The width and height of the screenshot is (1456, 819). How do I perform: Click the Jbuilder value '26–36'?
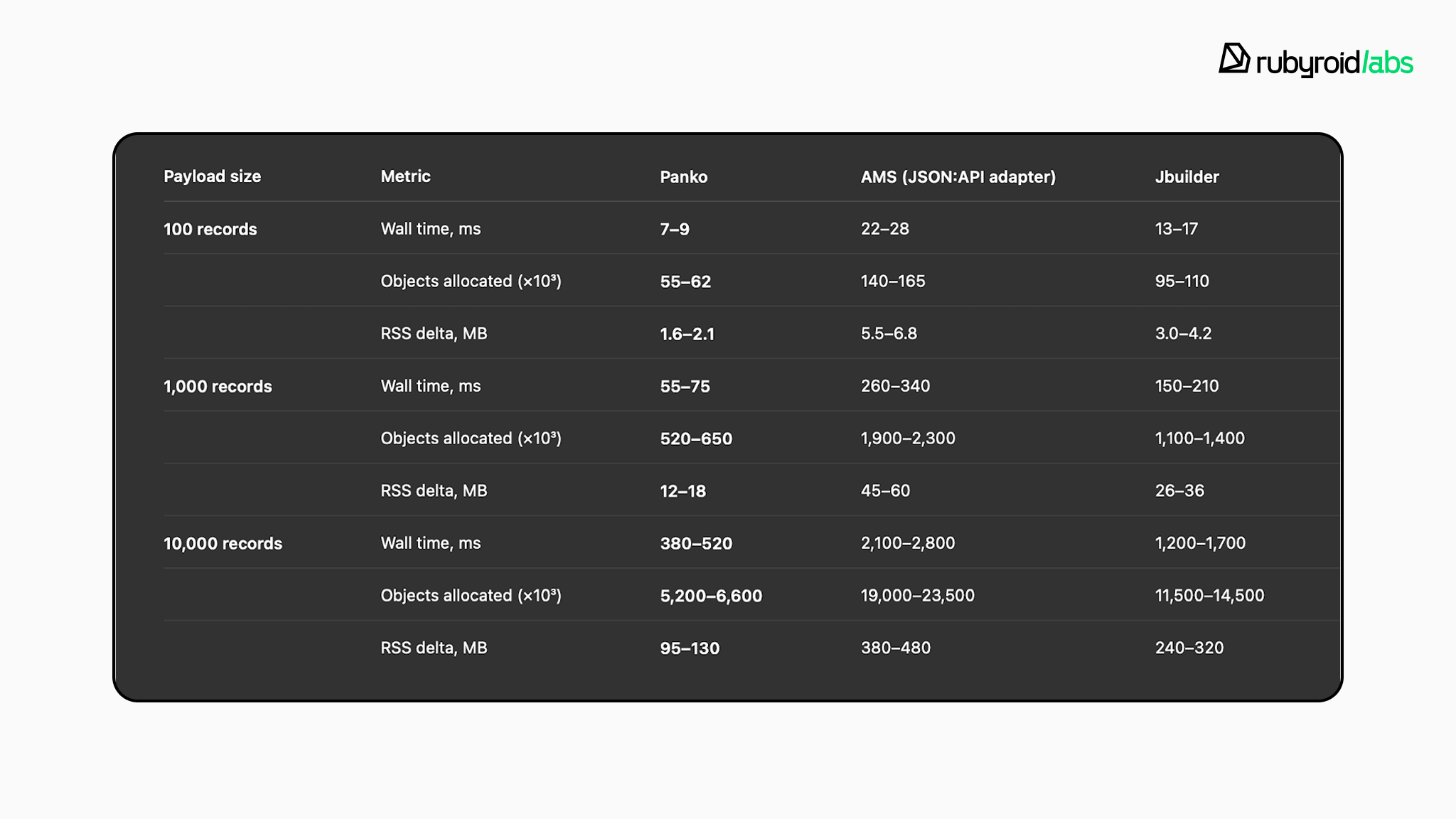pos(1179,491)
